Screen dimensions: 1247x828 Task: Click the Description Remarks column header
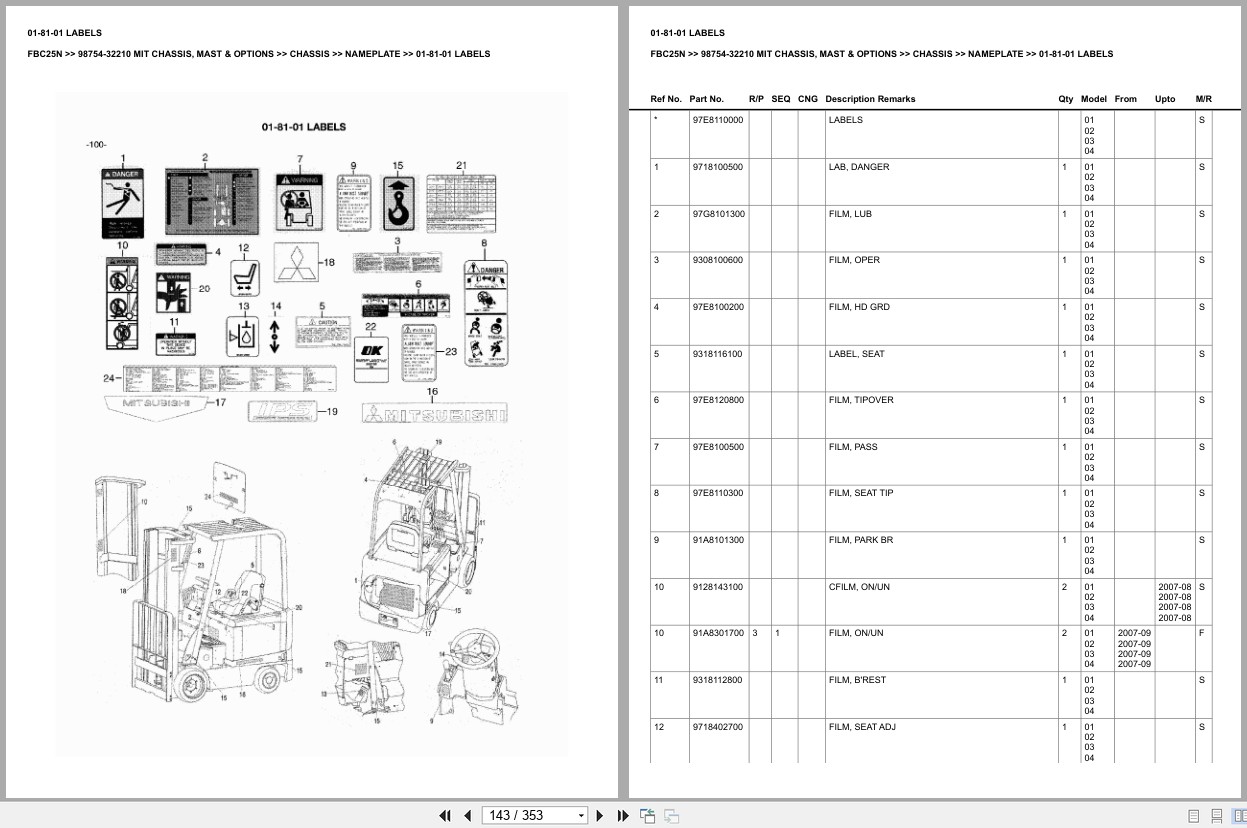coord(870,99)
